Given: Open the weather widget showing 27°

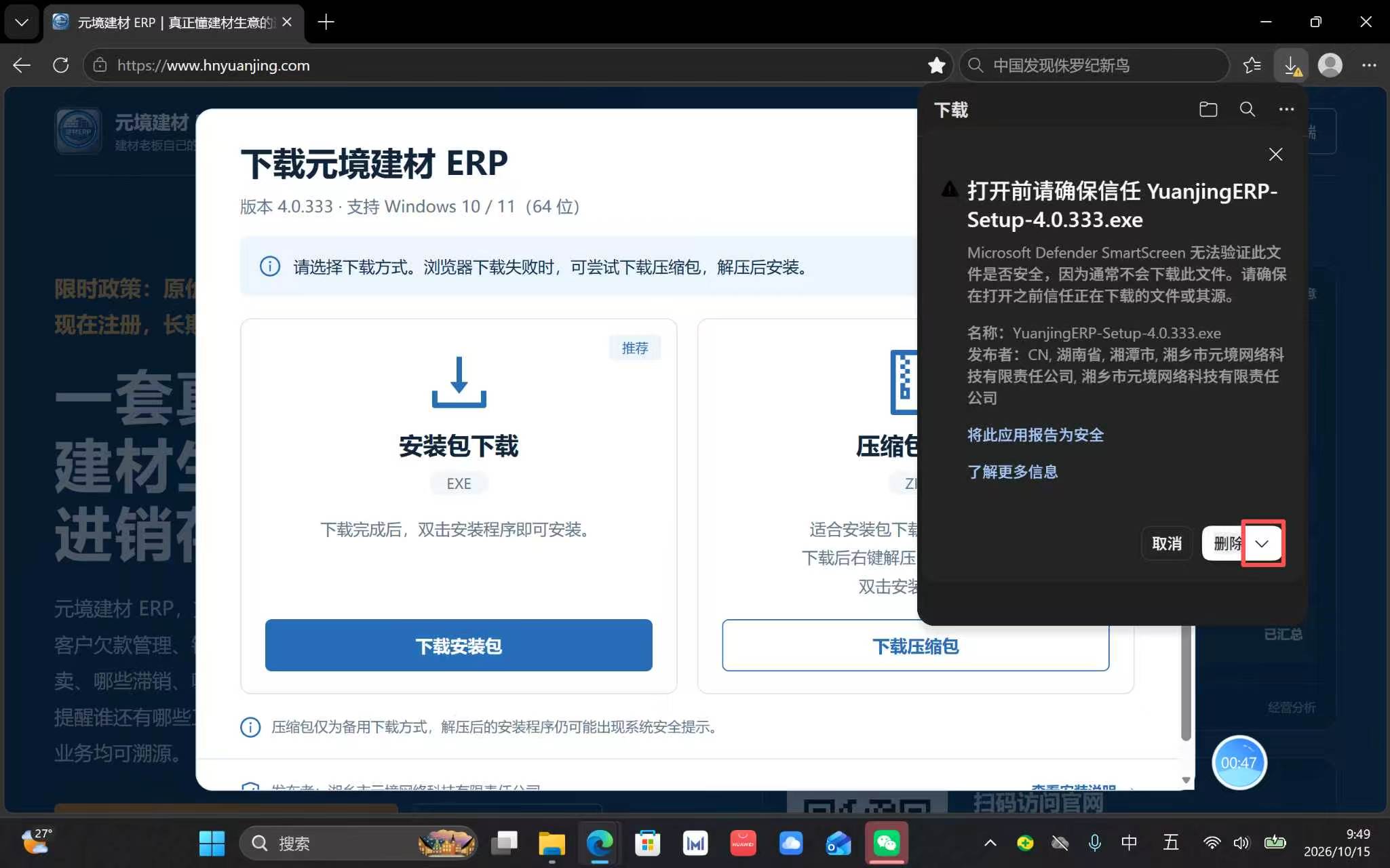Looking at the screenshot, I should 35,843.
